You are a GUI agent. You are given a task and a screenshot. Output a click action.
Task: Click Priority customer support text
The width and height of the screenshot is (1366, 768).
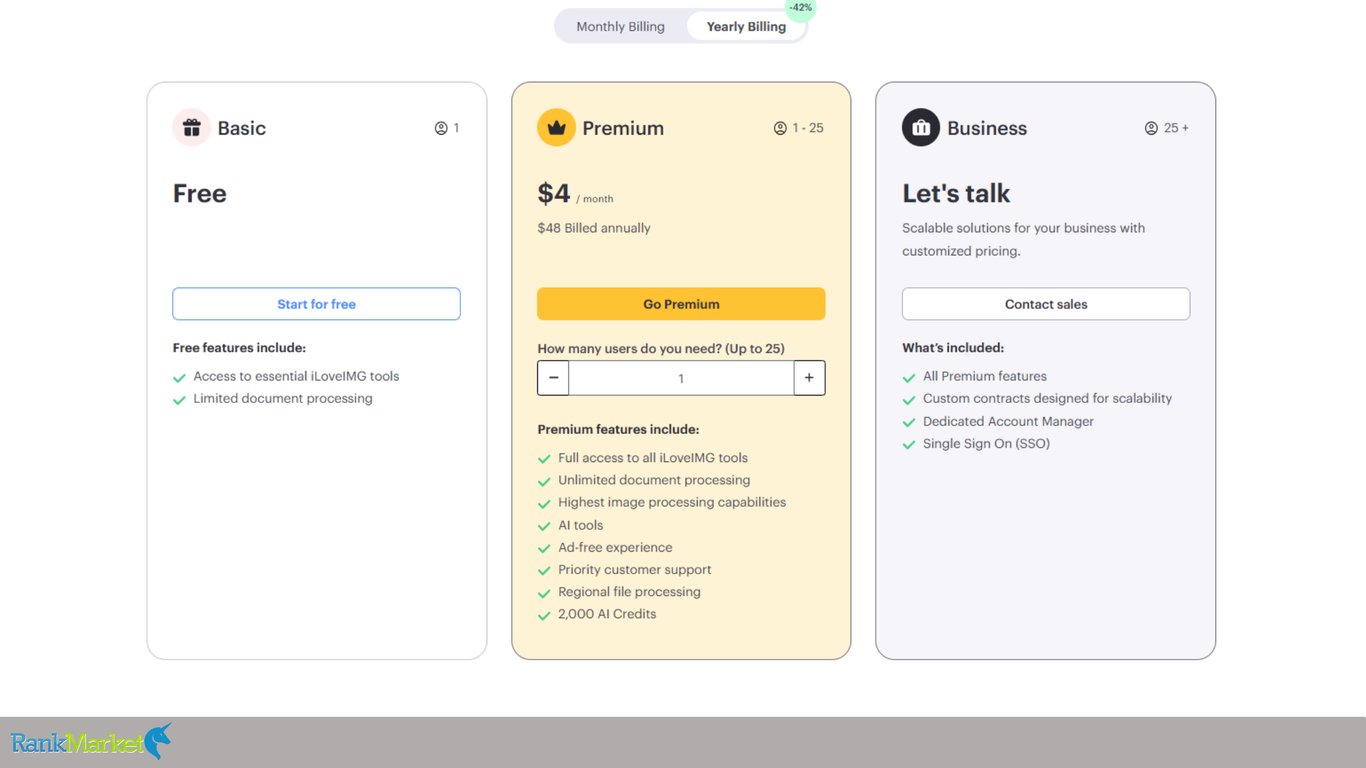click(x=635, y=570)
